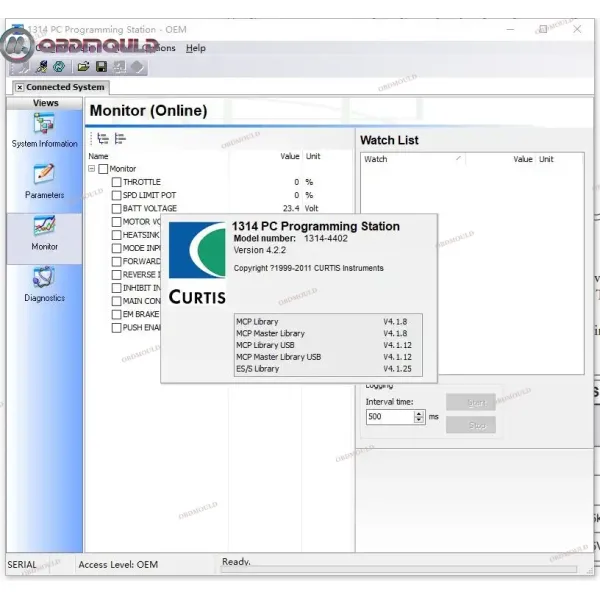Collapse the Monitor tree node
This screenshot has width=600, height=600.
pyautogui.click(x=92, y=169)
